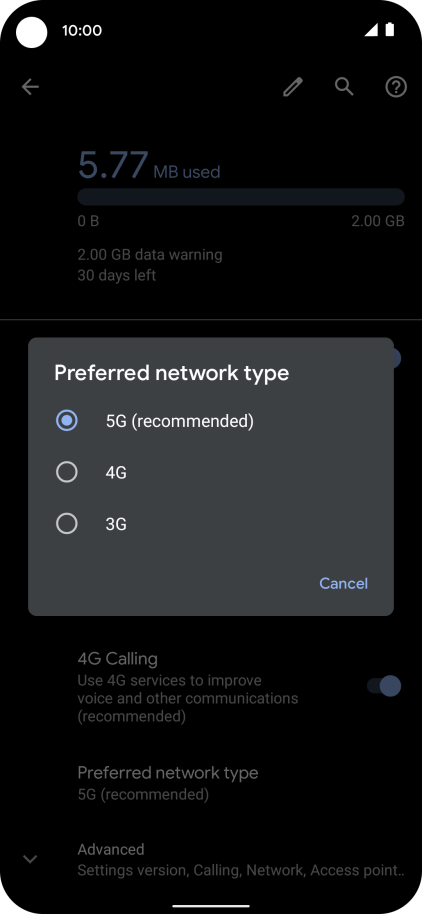Choose the 3G option label
422x914 pixels.
(x=116, y=524)
